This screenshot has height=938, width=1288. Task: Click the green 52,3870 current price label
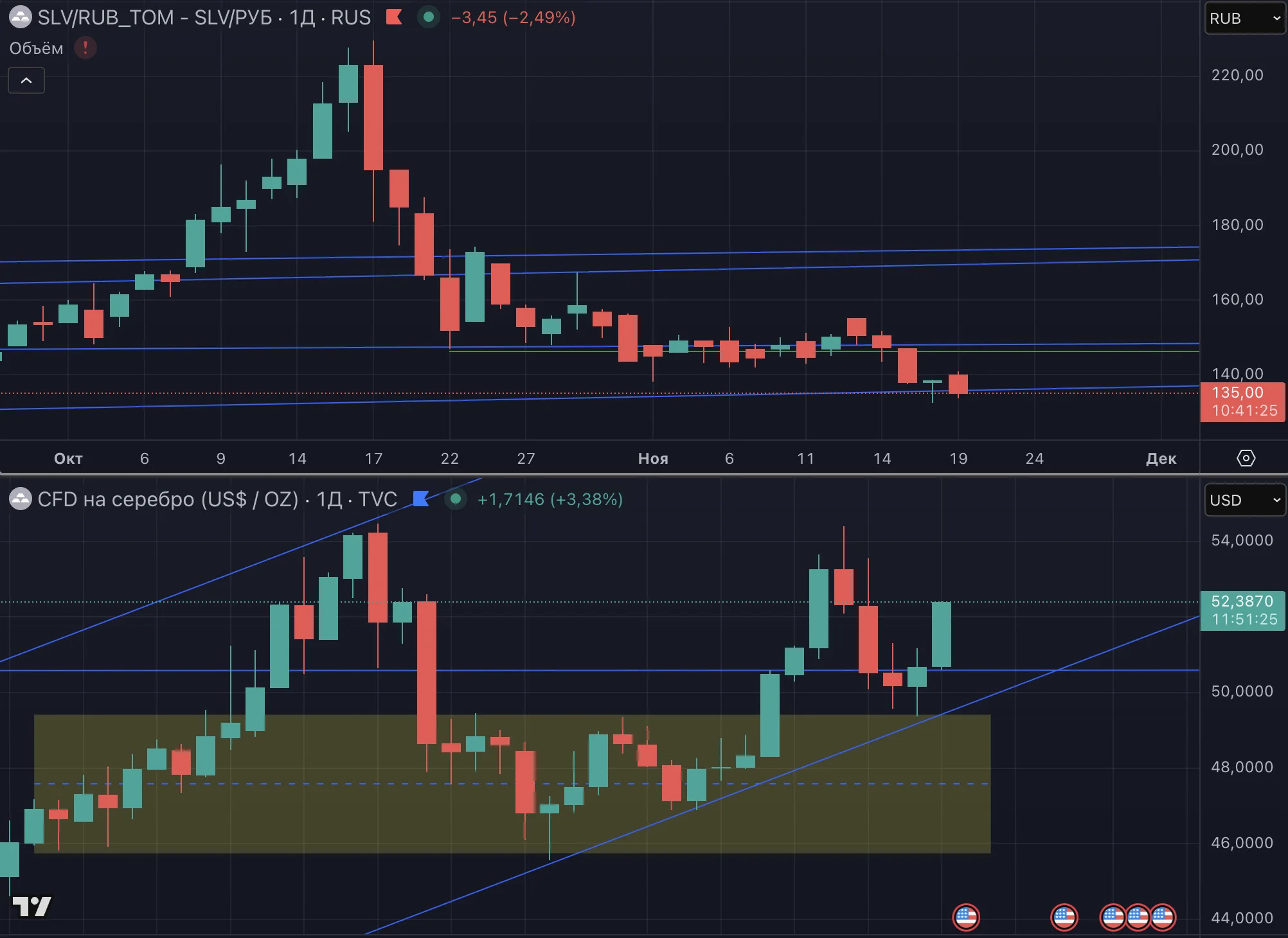click(1242, 610)
